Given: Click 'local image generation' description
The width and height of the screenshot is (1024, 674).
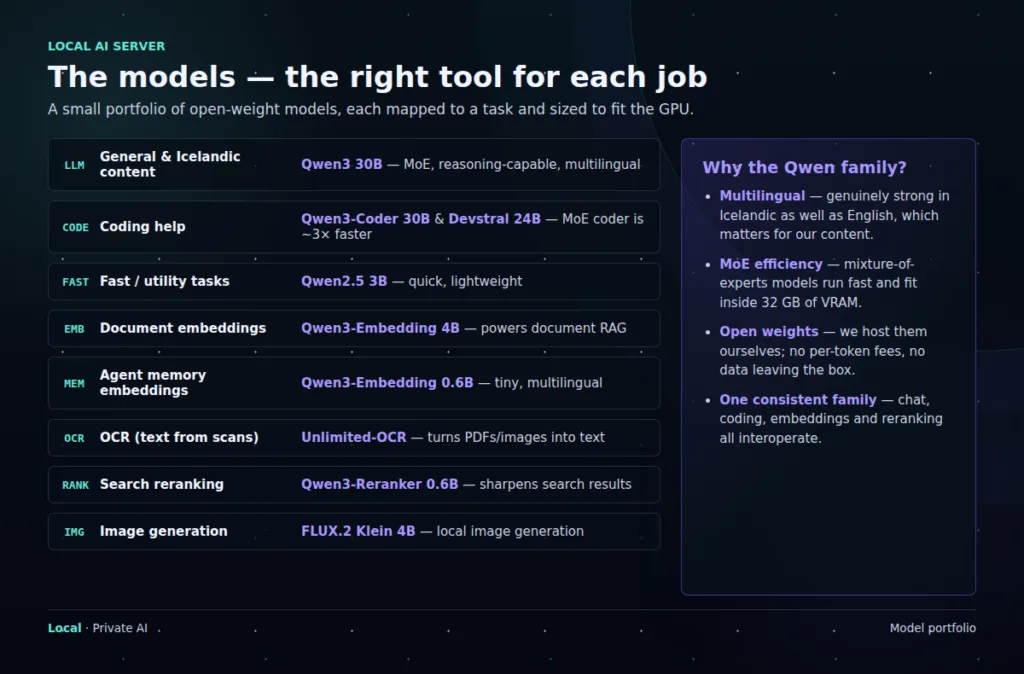Looking at the screenshot, I should [510, 532].
